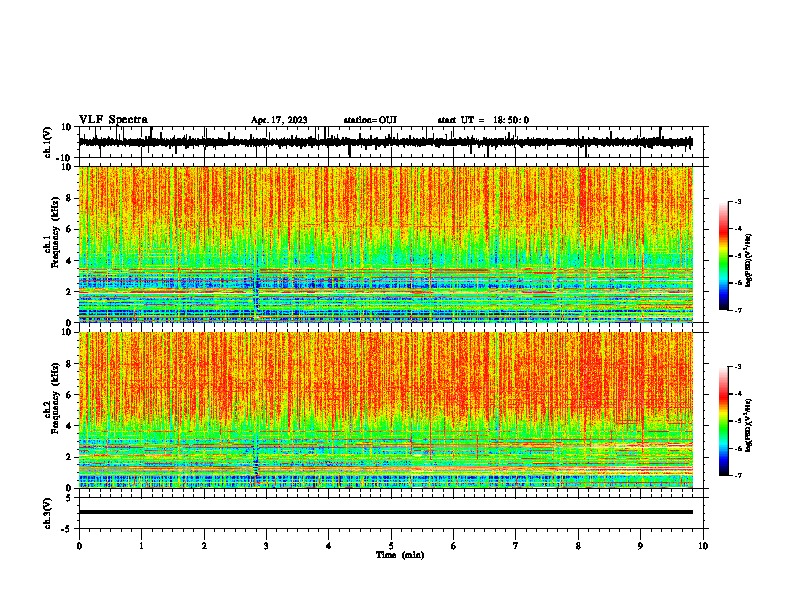
Task: Click the "8" minute tick label on Time axis
Action: [x=578, y=546]
